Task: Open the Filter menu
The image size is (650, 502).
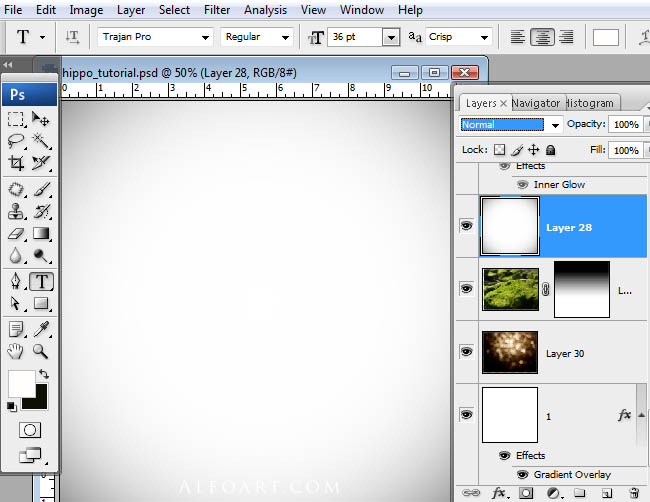Action: tap(216, 10)
